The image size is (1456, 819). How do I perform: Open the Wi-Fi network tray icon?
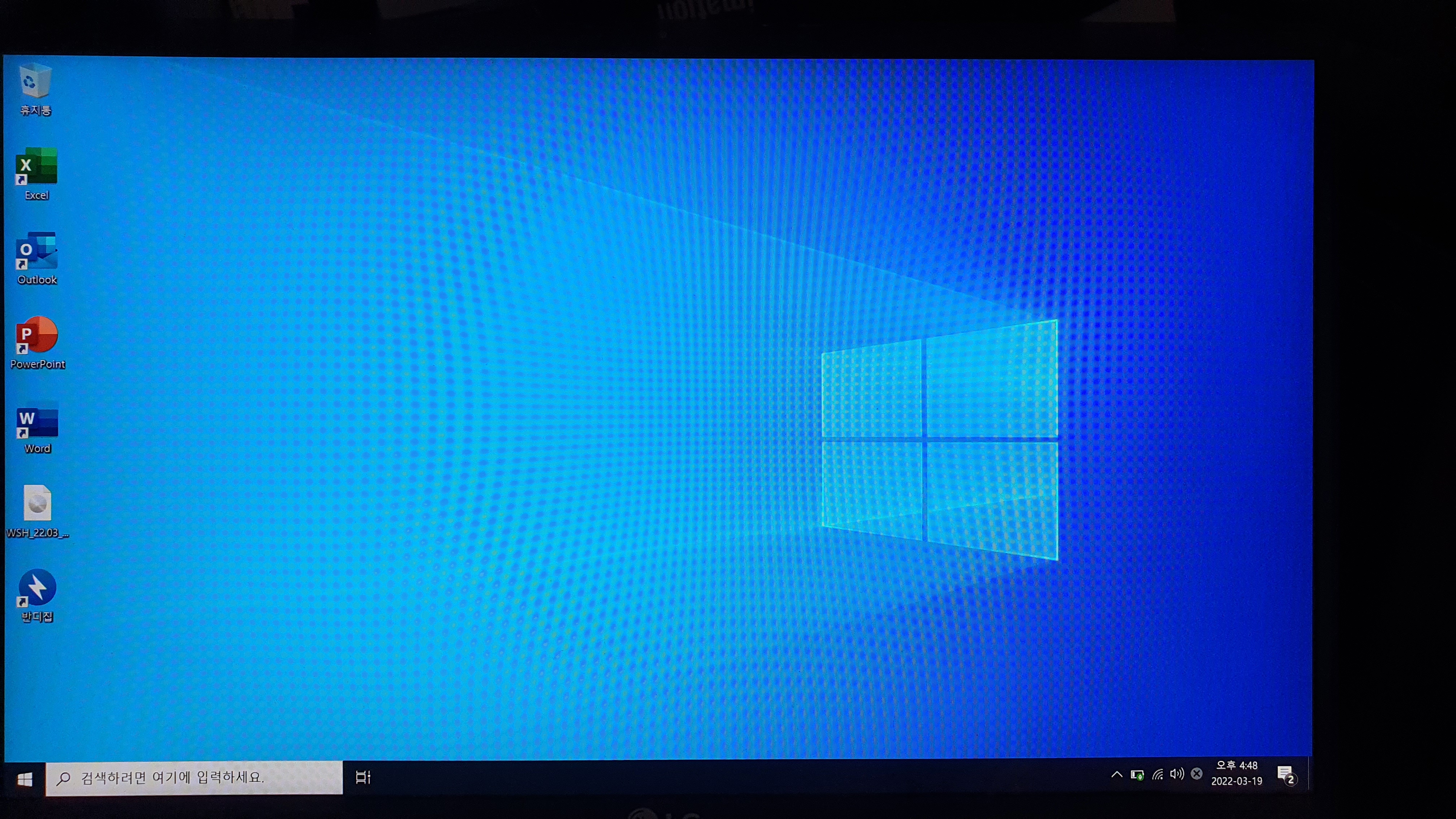click(1158, 774)
